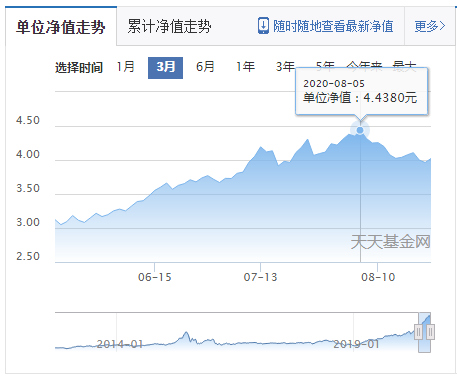Click the 4.00 y-axis value
Viewport: 457px width, 380px height.
[x=28, y=154]
